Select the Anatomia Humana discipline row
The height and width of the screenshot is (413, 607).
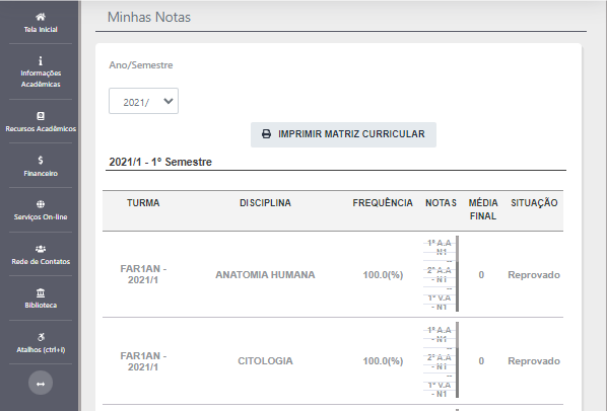(x=265, y=274)
